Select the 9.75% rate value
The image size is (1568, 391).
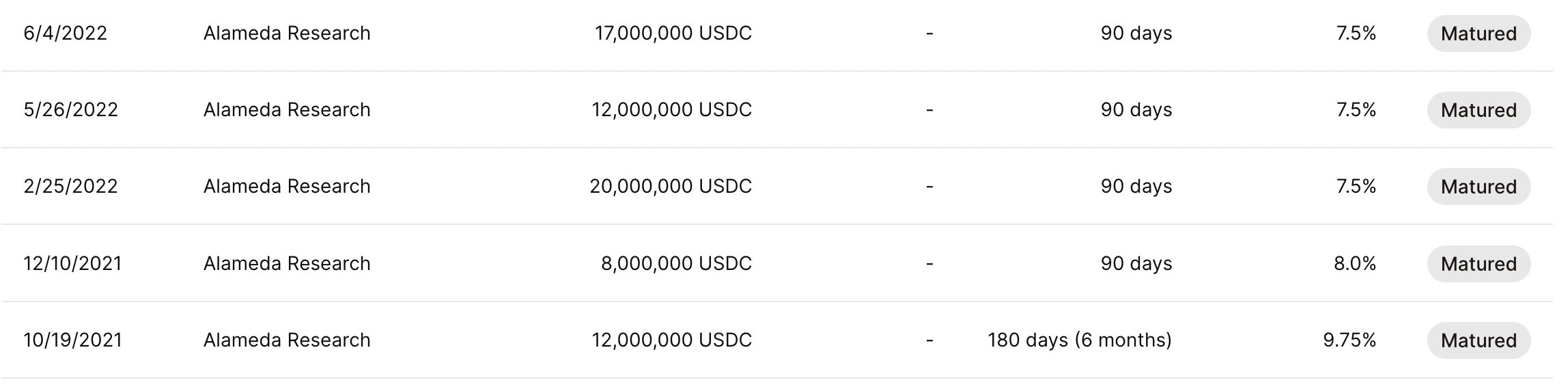point(1349,340)
